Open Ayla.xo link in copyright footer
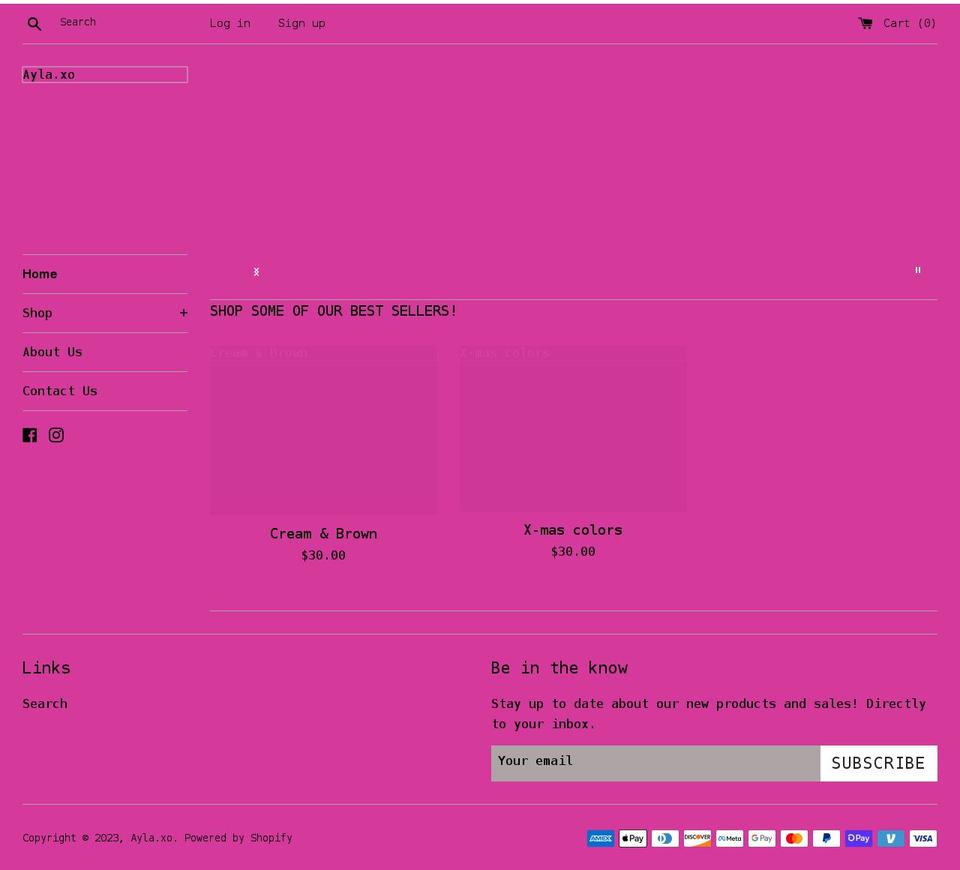The image size is (960, 870). pos(152,838)
